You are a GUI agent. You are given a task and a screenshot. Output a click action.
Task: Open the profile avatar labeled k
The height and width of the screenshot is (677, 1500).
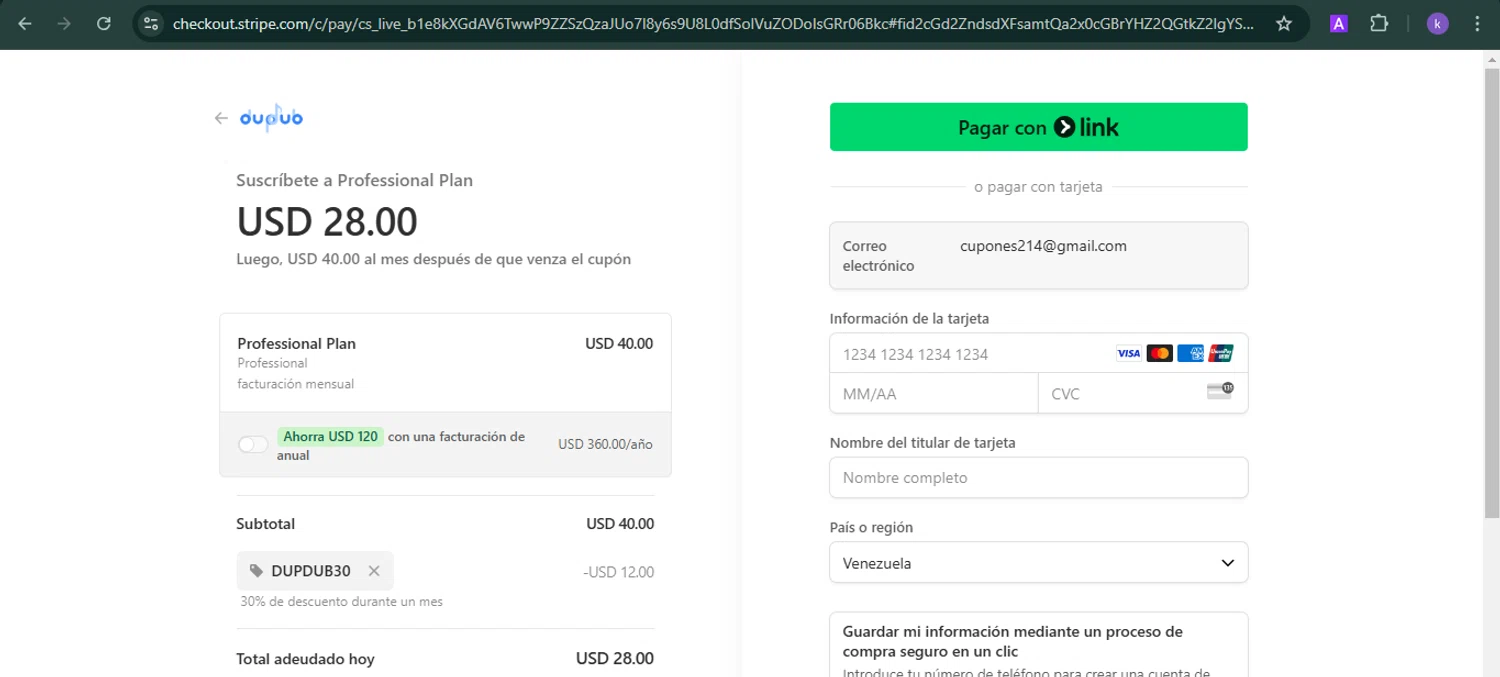tap(1437, 24)
